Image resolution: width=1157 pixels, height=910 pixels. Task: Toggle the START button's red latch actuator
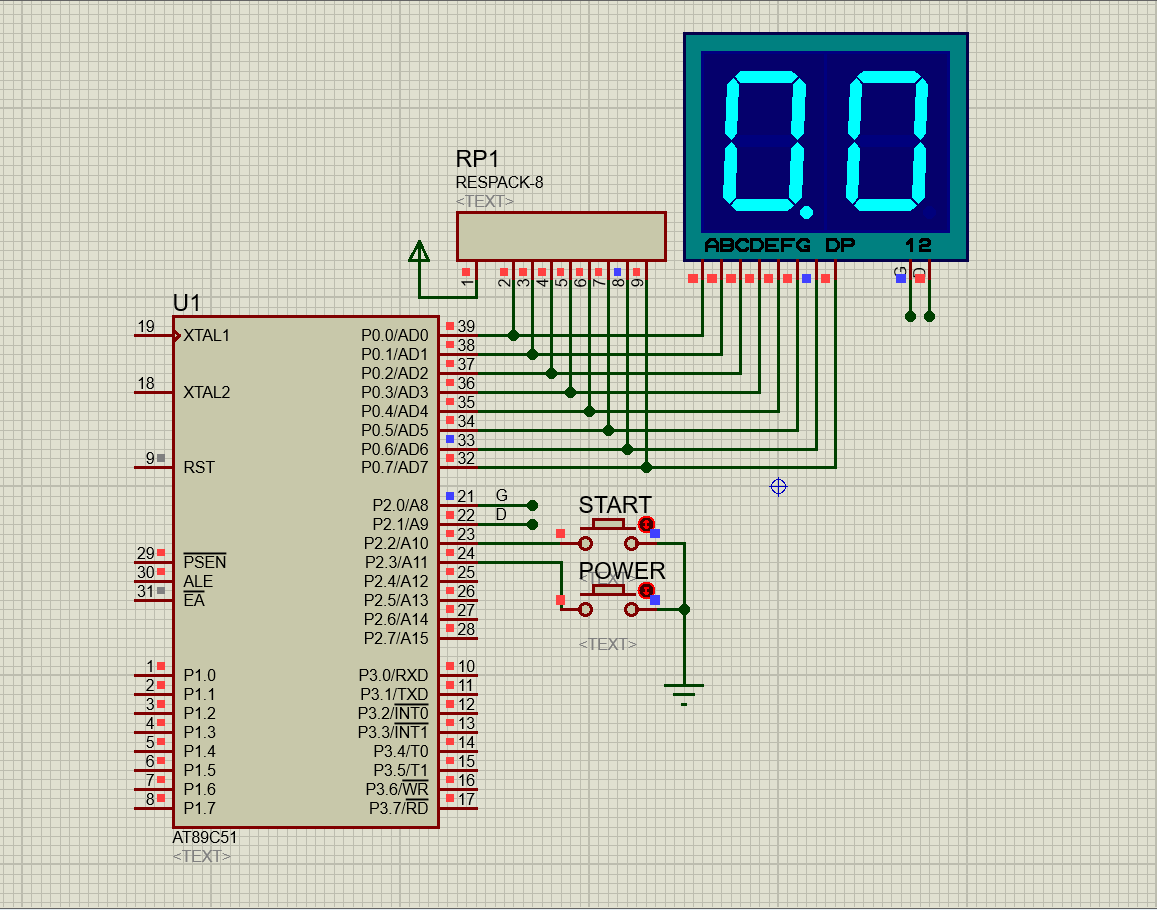(646, 524)
